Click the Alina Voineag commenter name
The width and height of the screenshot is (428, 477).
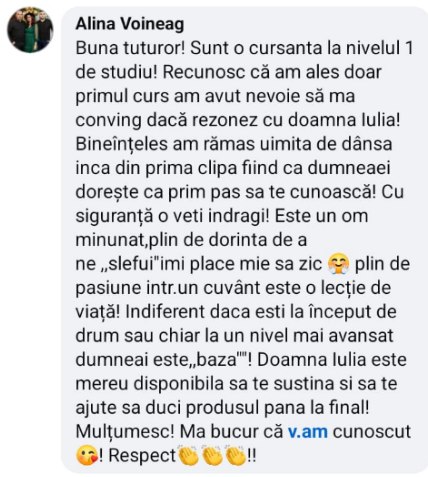[130, 24]
